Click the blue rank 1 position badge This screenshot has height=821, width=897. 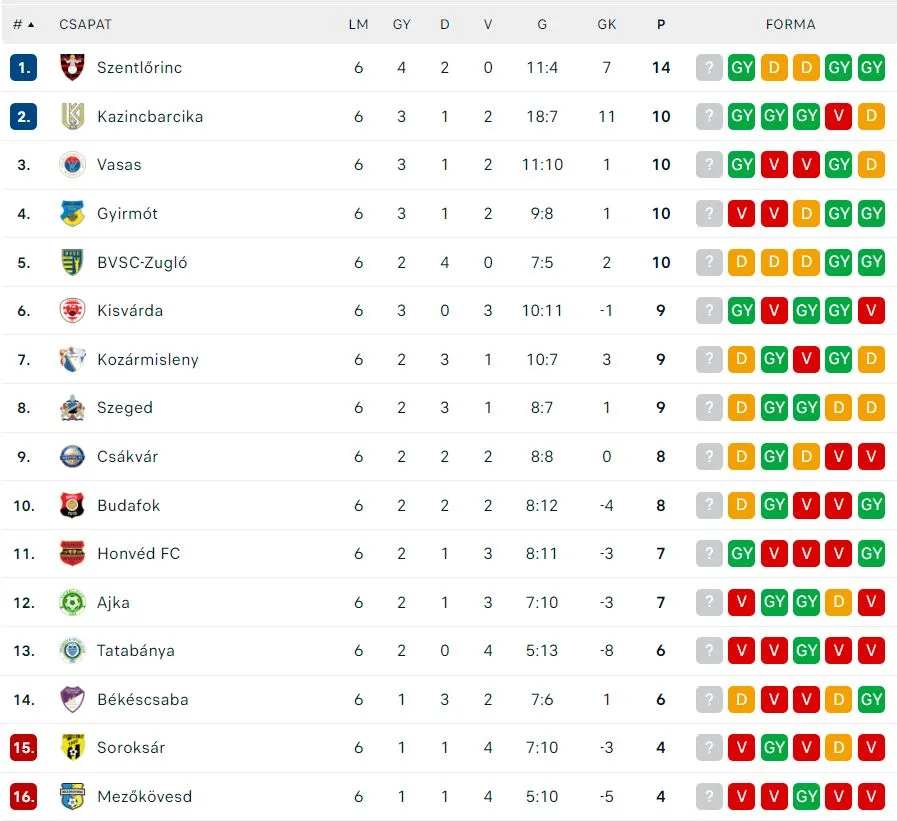[x=23, y=67]
